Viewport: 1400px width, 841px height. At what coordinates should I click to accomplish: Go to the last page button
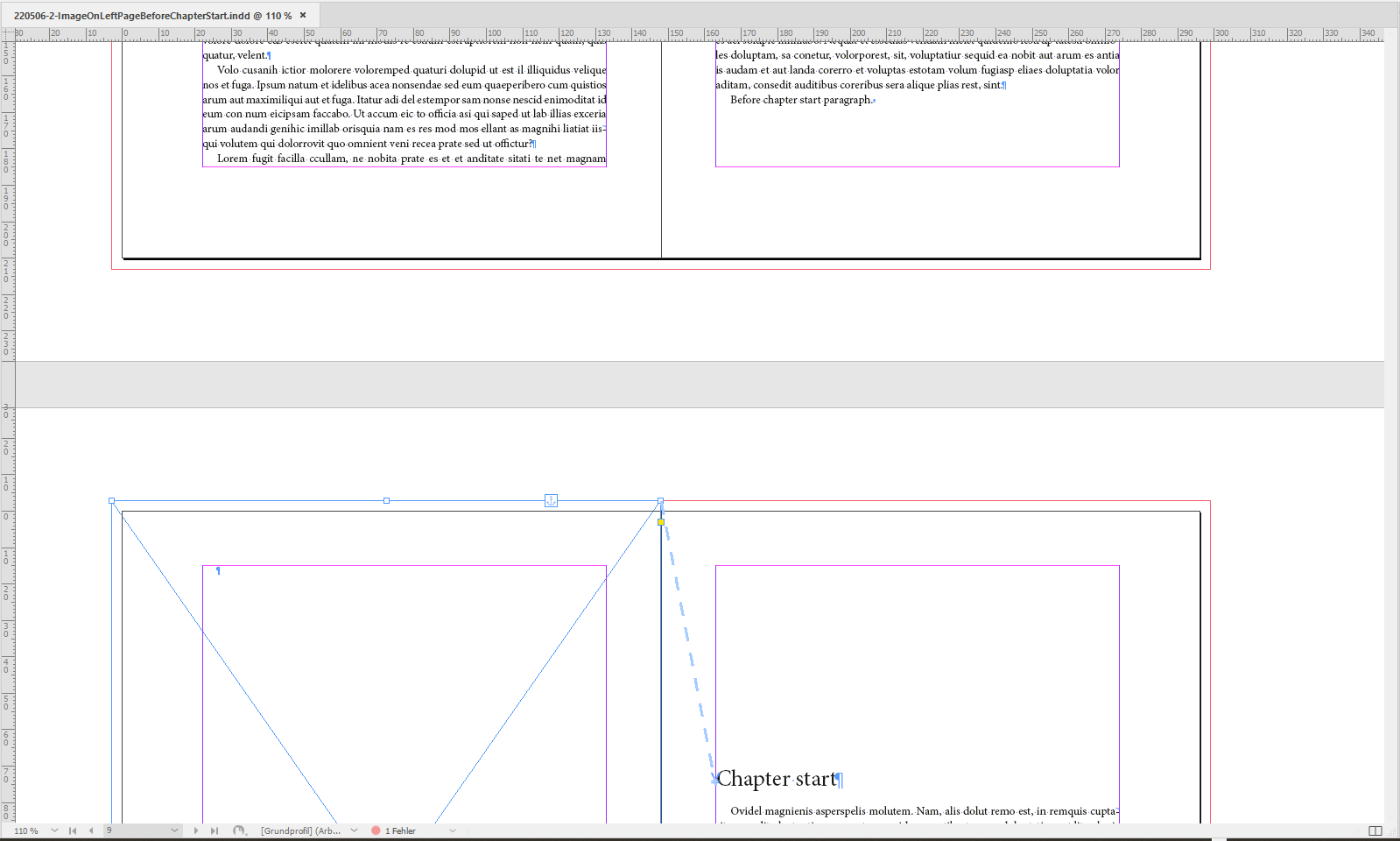215,830
